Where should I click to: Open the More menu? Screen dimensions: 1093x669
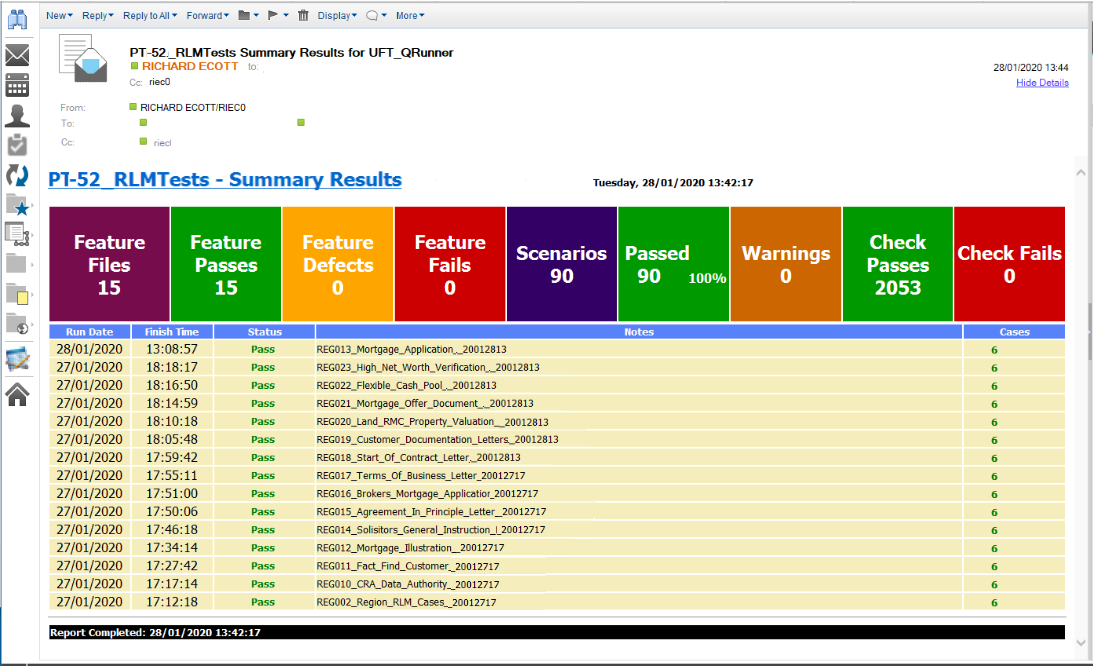(410, 15)
